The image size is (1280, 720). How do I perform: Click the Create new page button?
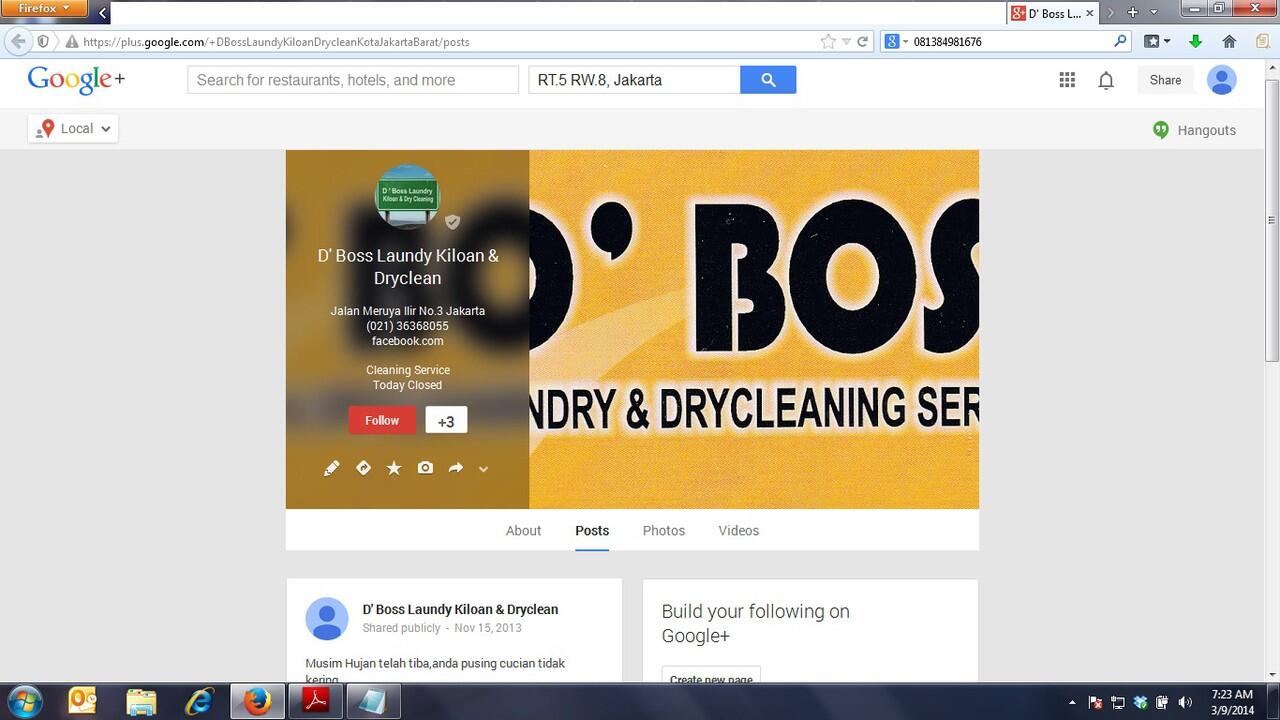pos(711,678)
